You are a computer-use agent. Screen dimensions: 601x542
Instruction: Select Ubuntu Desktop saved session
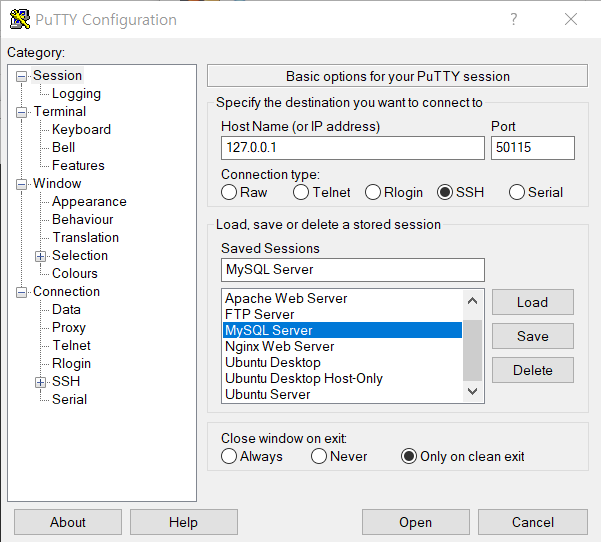343,362
